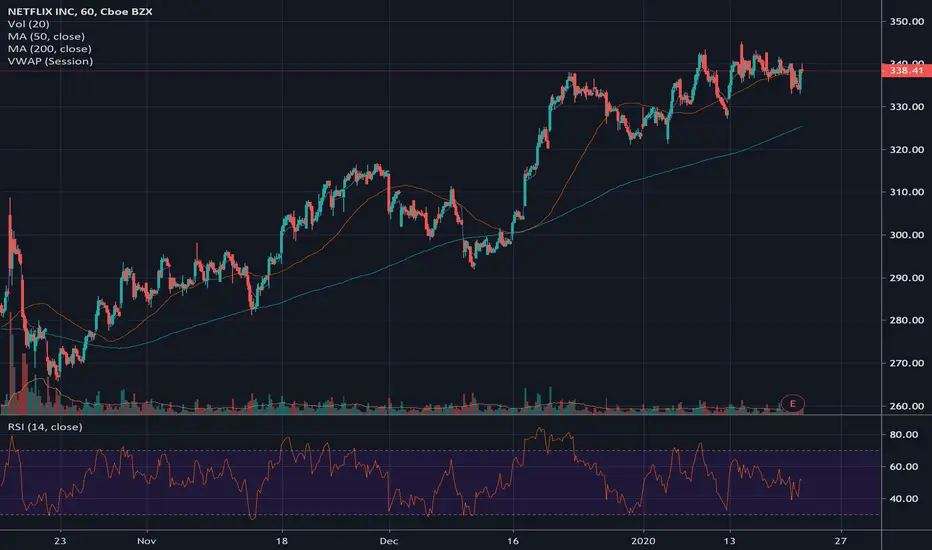
Task: Click the '27' date on time axis
Action: click(x=840, y=541)
